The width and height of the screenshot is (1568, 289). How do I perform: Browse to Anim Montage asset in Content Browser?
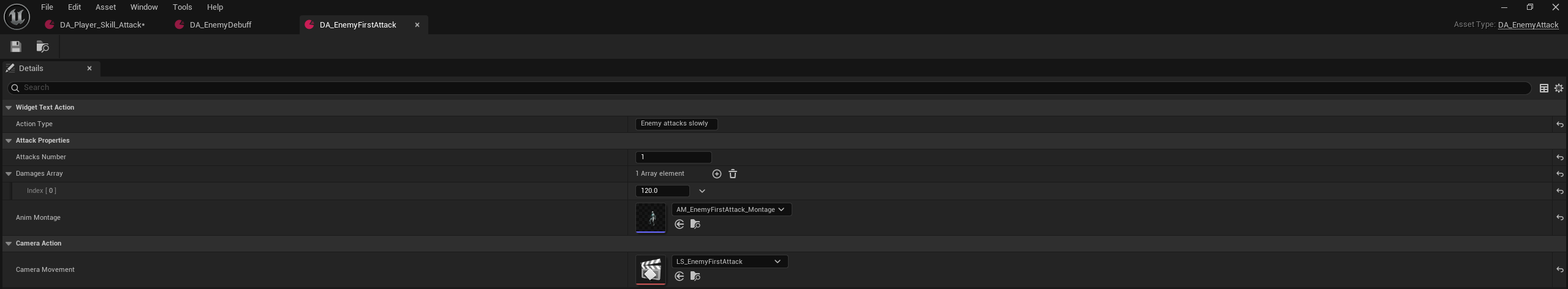click(x=695, y=225)
